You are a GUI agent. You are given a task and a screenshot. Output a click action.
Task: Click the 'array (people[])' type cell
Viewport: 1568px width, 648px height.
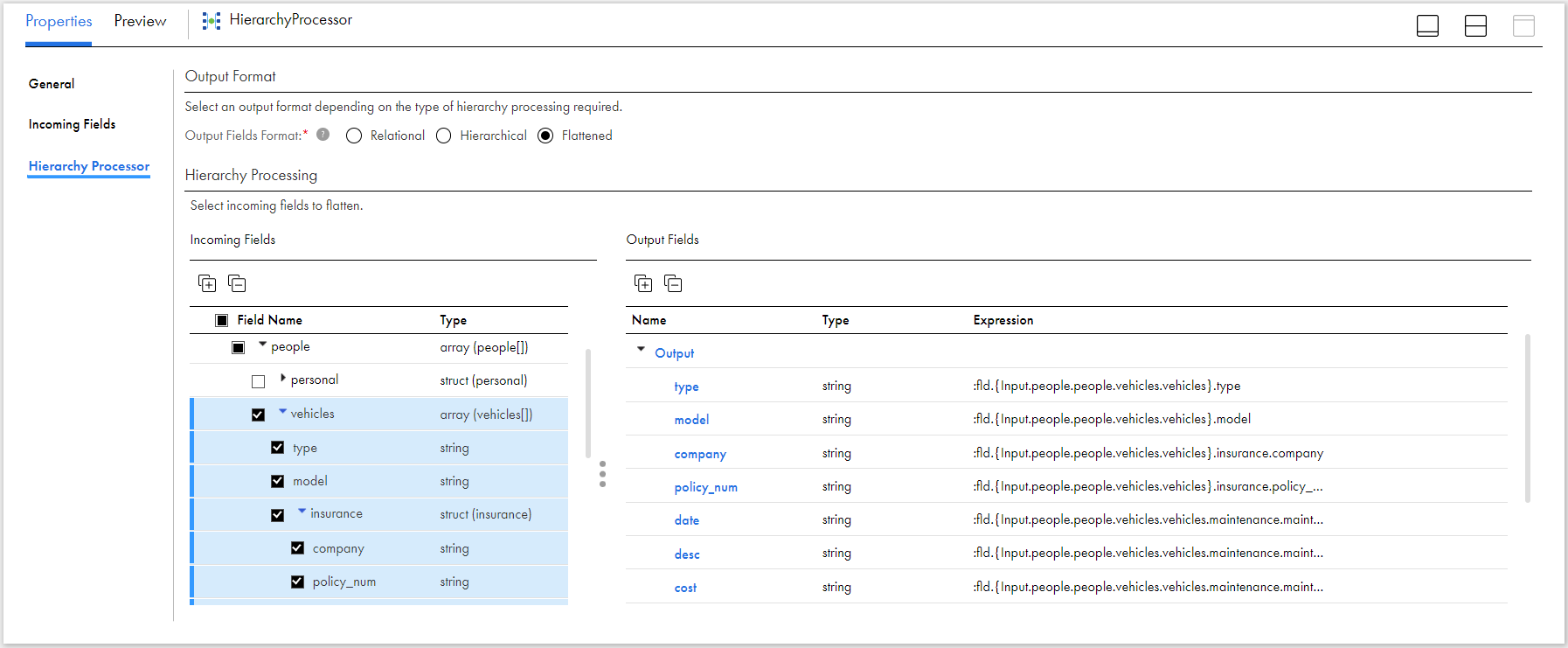tap(483, 347)
